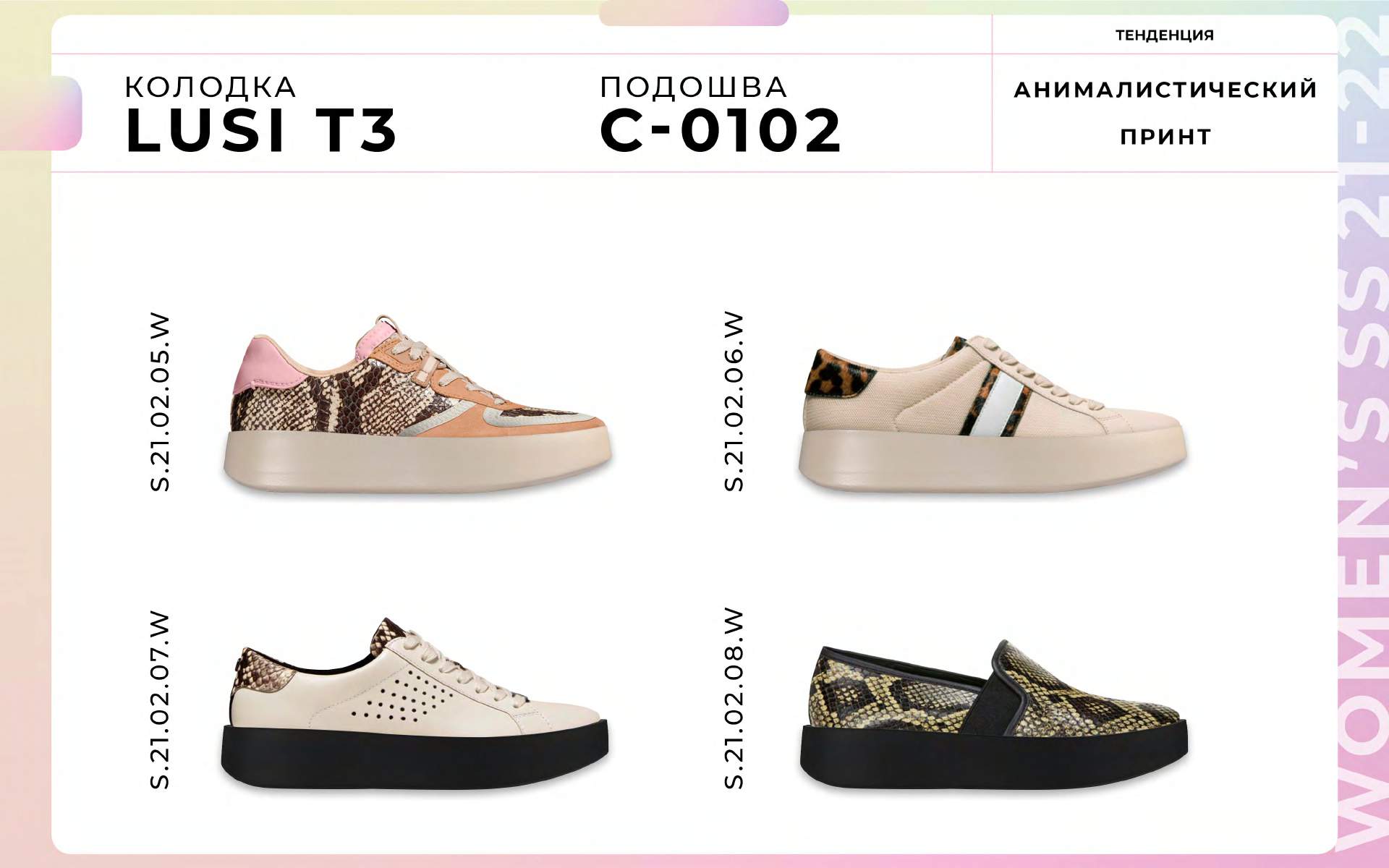Click the gradient pill tab at top center
1389x868 pixels.
694,13
